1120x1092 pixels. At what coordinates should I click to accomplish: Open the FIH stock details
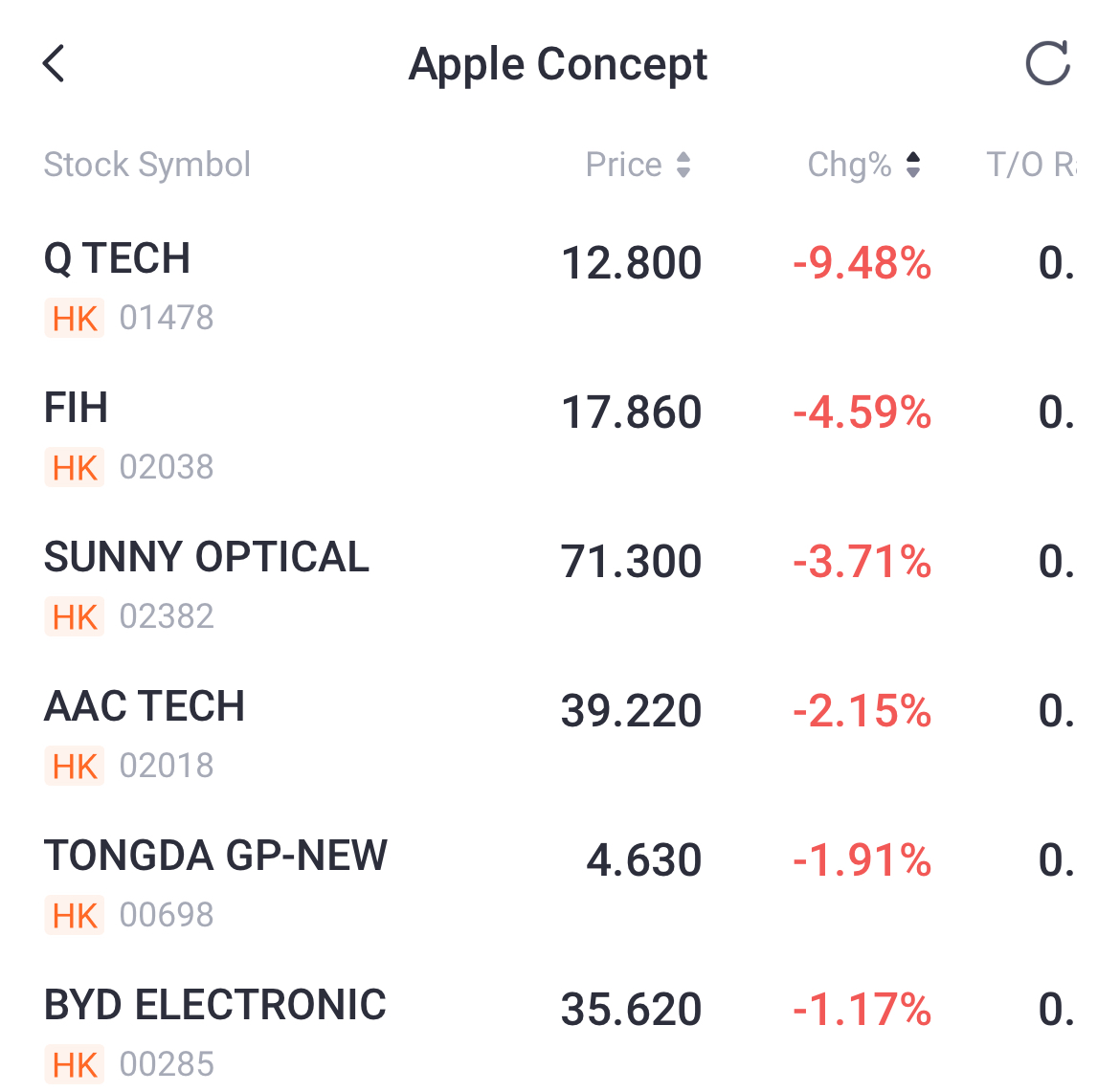point(77,408)
